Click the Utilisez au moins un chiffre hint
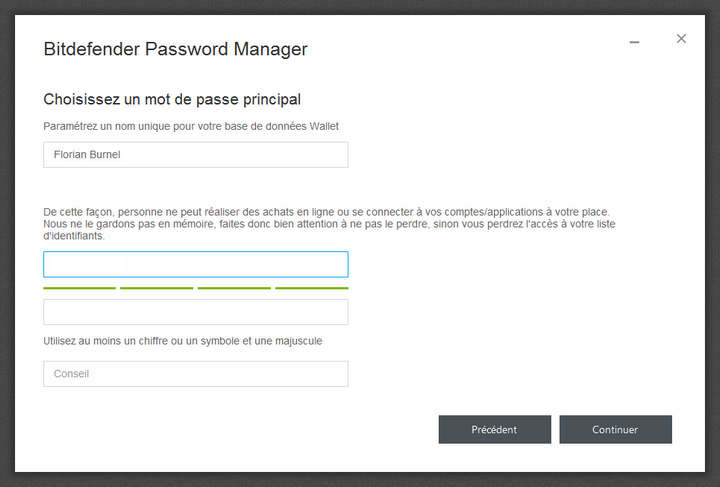Screen dimensions: 720x487 click(x=182, y=341)
